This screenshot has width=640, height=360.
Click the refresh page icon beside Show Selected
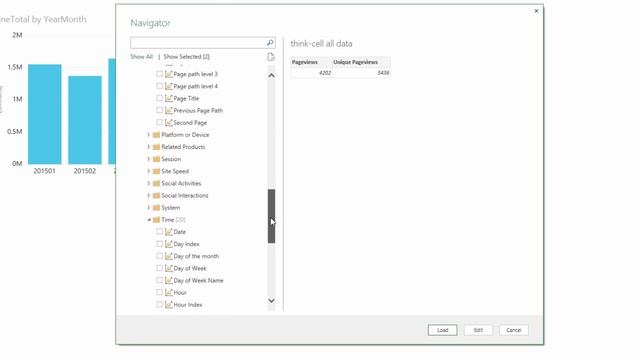click(271, 57)
